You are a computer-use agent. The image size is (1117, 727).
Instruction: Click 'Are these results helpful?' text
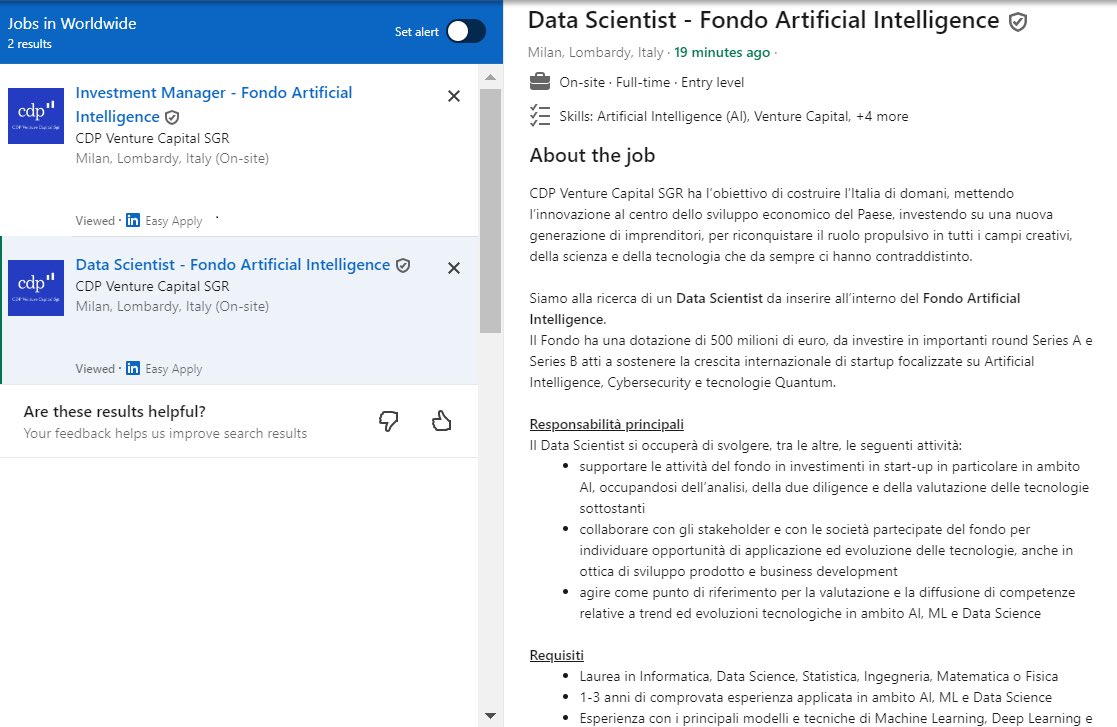(x=115, y=412)
